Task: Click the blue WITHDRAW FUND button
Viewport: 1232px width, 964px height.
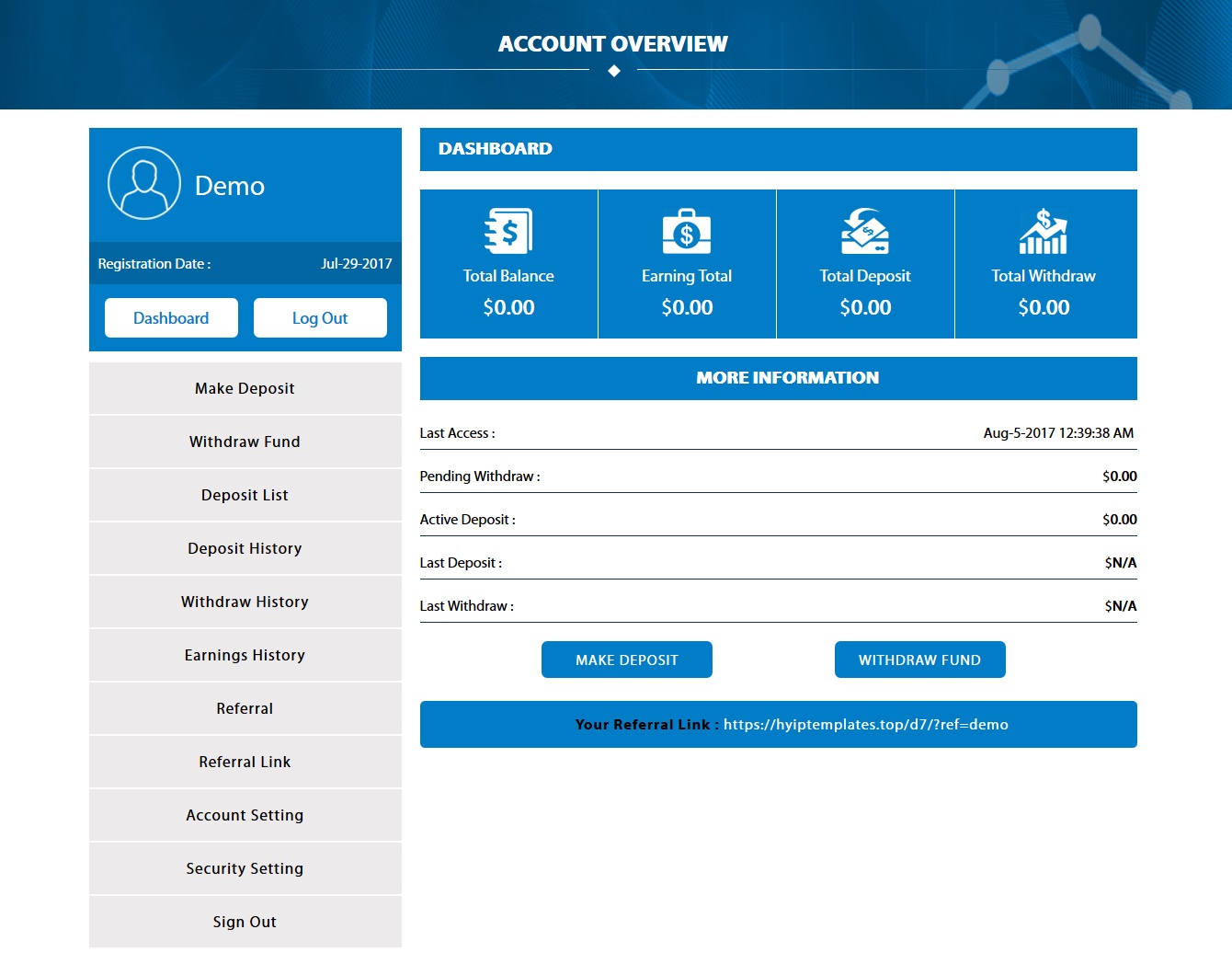Action: tap(919, 660)
